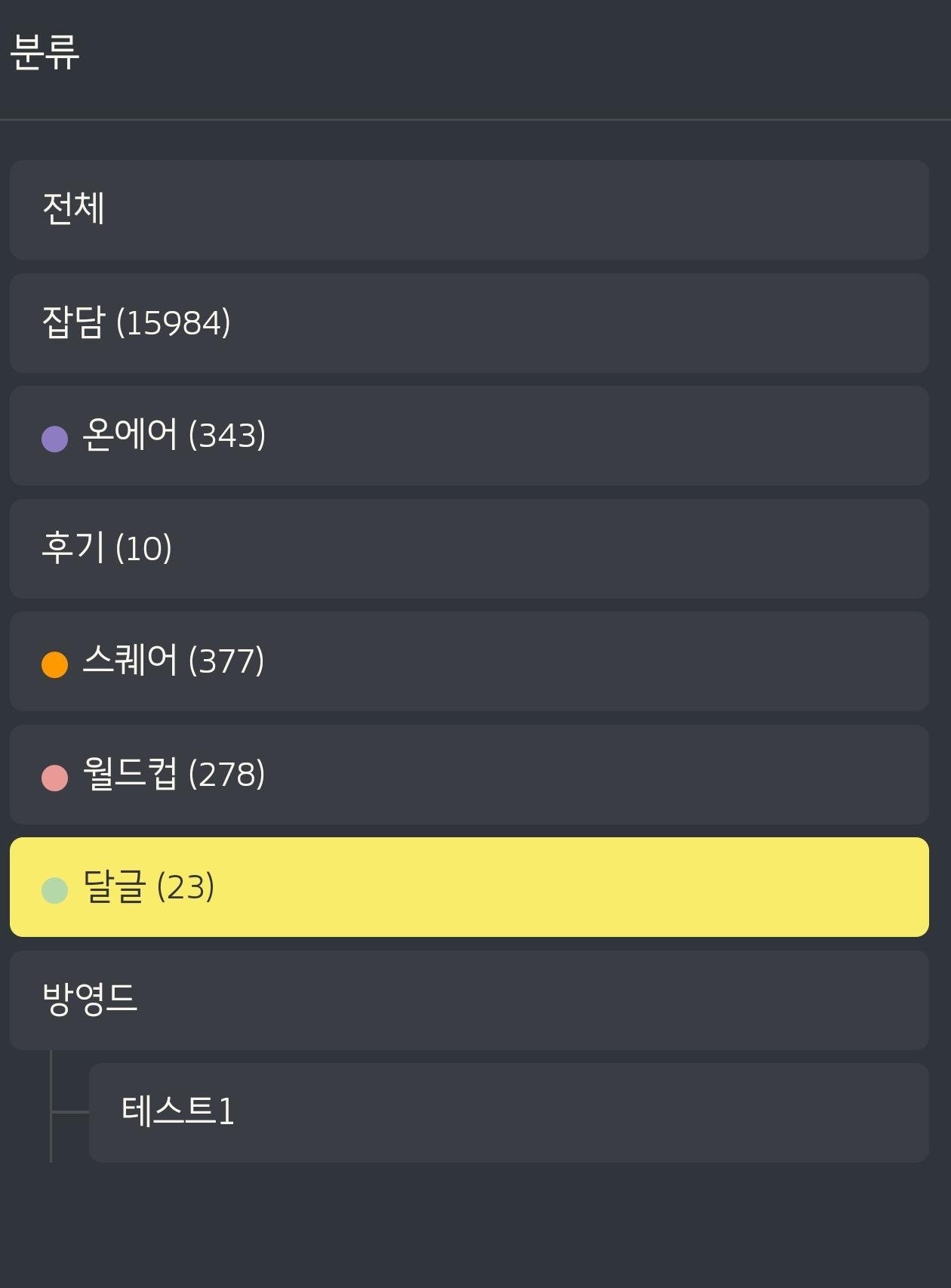This screenshot has width=951, height=1288.
Task: Click the orange dot beside 스퀘어
Action: pos(54,664)
